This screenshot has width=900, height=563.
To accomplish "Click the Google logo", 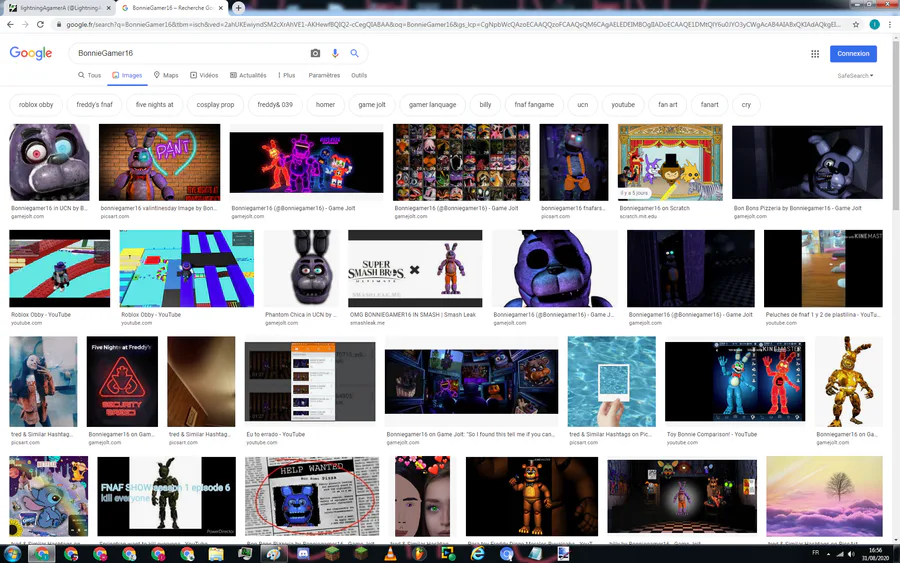I will tap(31, 53).
